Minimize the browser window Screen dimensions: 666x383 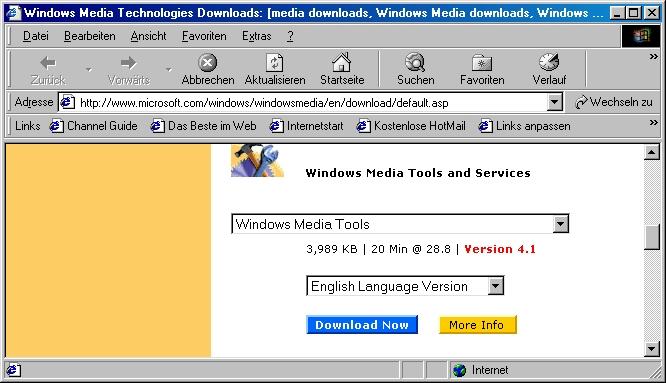click(x=617, y=13)
